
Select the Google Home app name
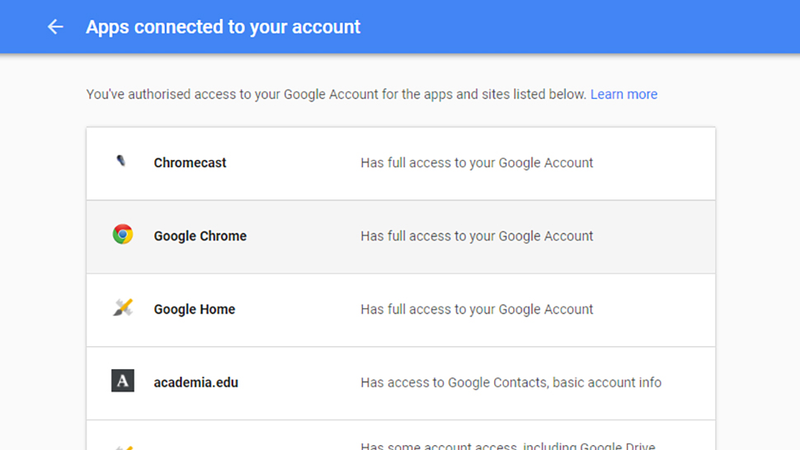(194, 309)
